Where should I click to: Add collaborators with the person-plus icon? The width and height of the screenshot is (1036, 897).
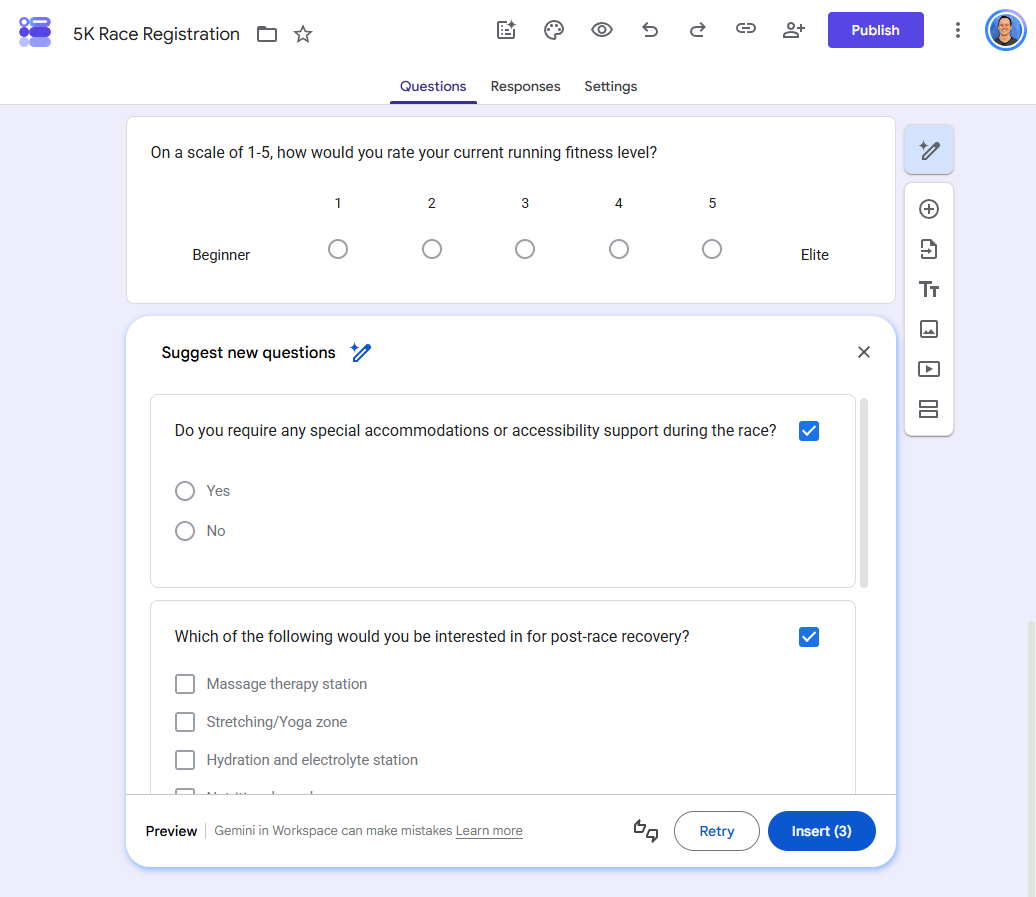tap(794, 30)
